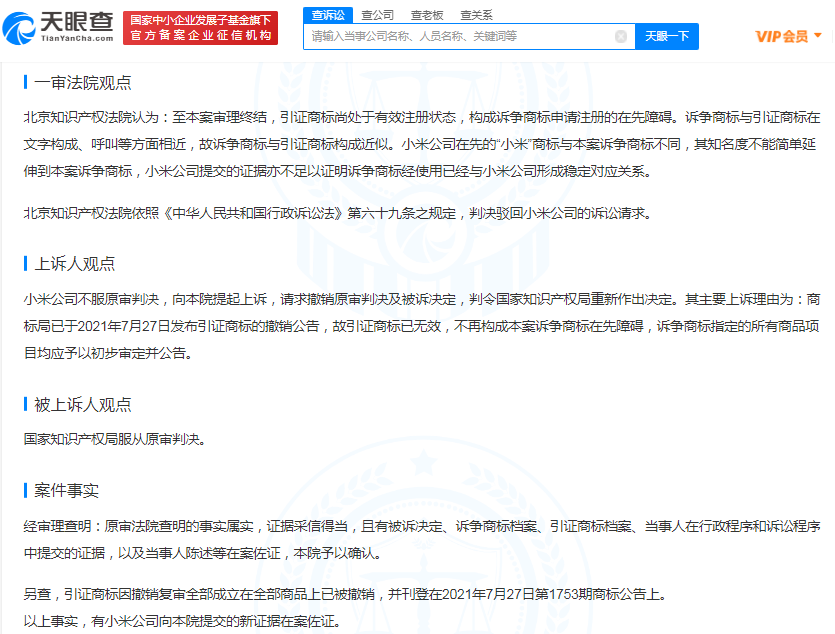Clear the search box with the X icon
The width and height of the screenshot is (835, 634).
point(620,36)
